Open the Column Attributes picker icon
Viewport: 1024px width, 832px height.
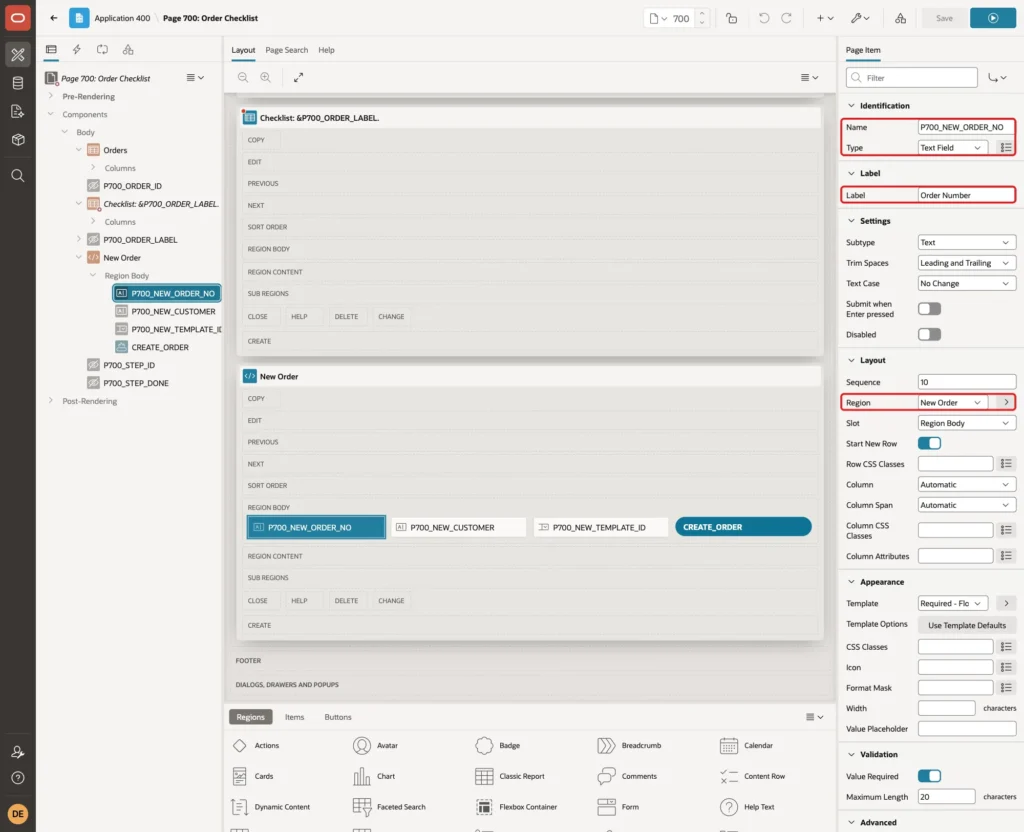[1006, 556]
